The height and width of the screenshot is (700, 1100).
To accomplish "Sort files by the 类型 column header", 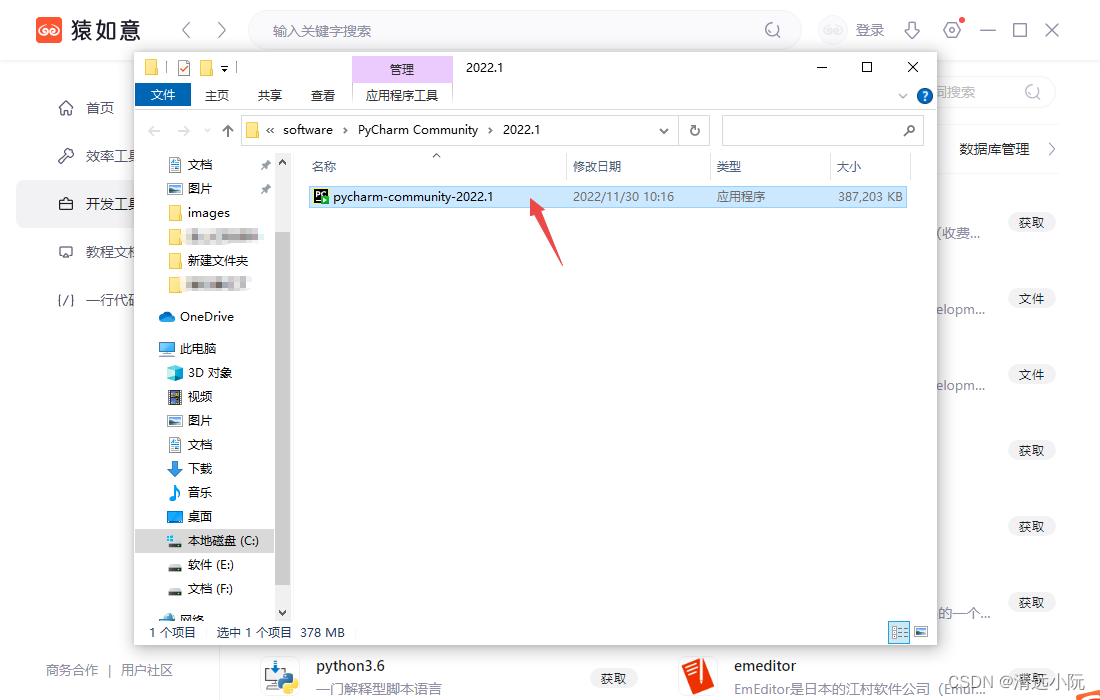I will coord(728,167).
